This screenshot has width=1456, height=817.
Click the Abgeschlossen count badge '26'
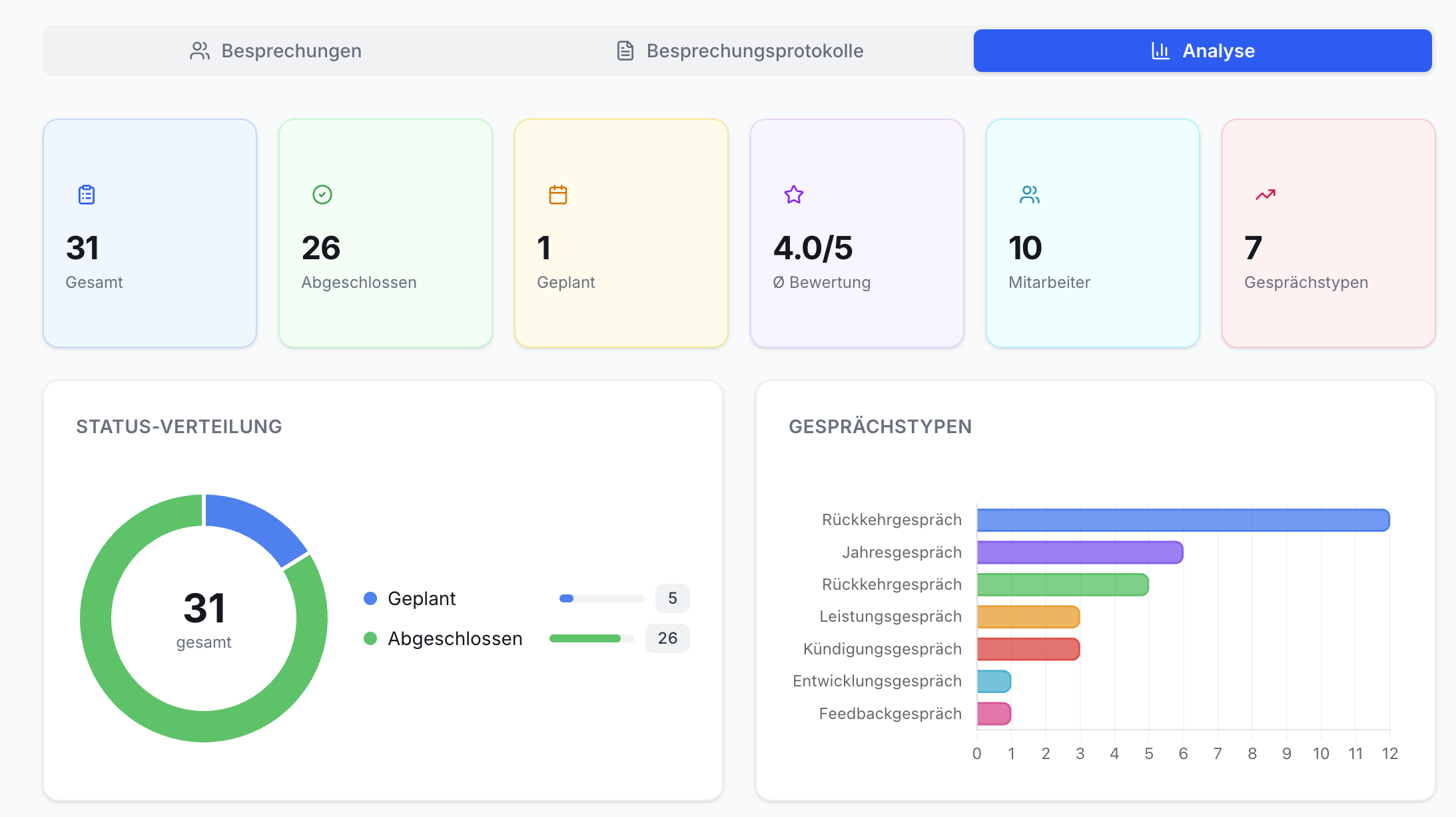(667, 638)
